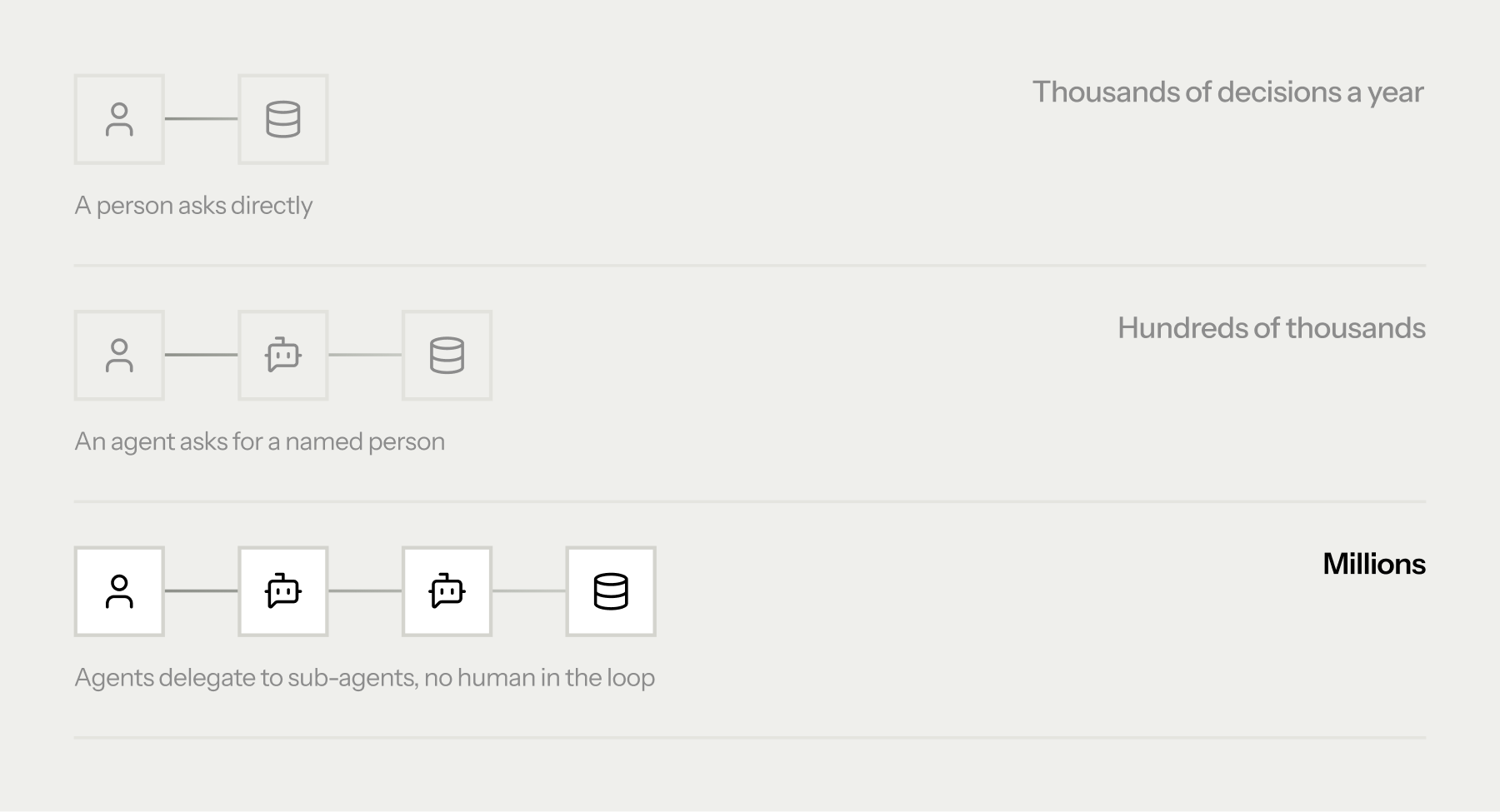Click the line between the two agents in the Millions row
Image resolution: width=1500 pixels, height=812 pixels.
365,591
